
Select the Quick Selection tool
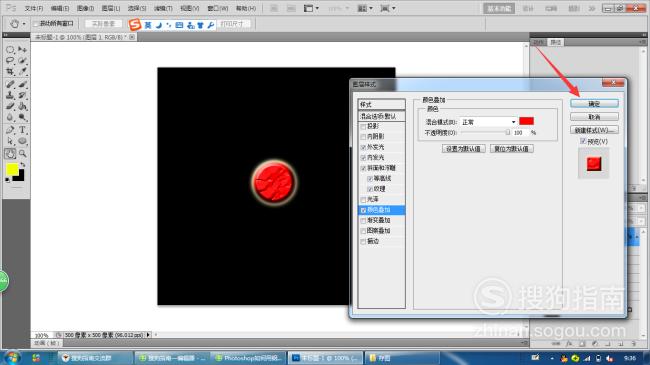tap(22, 61)
